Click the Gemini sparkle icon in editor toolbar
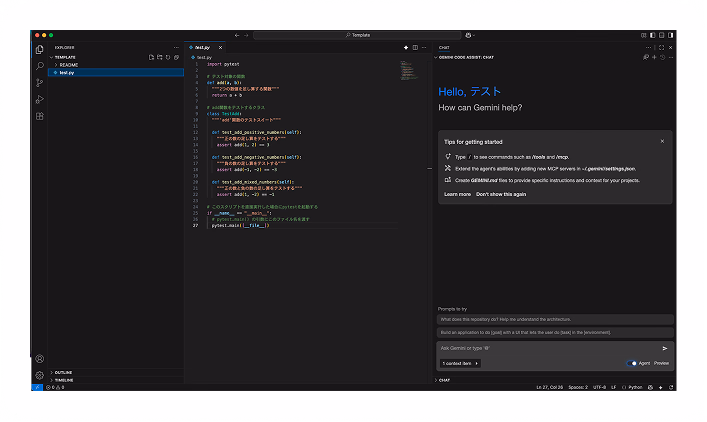Screen dimensions: 707x422 point(406,47)
